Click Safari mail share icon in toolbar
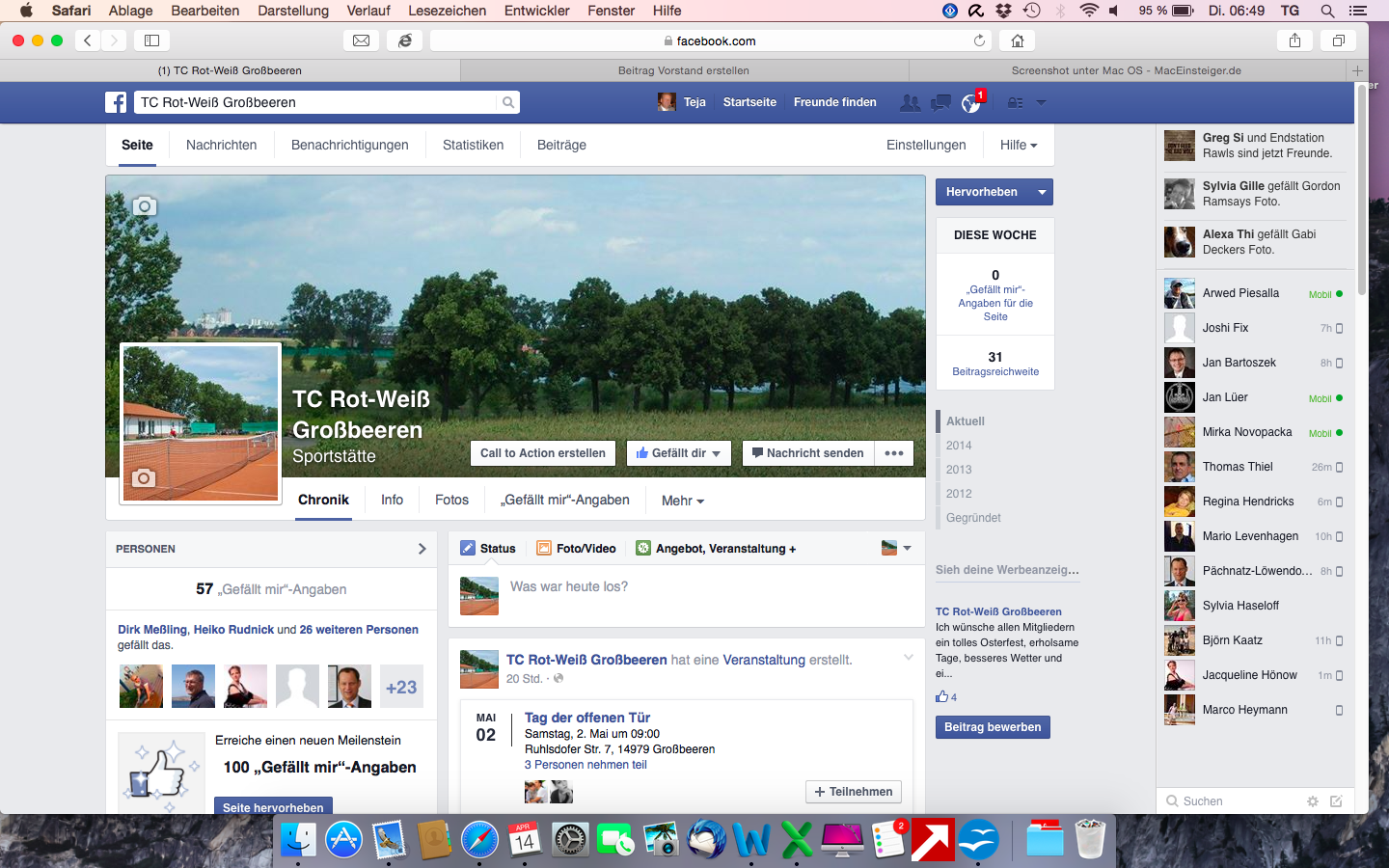The height and width of the screenshot is (868, 1389). click(x=362, y=41)
